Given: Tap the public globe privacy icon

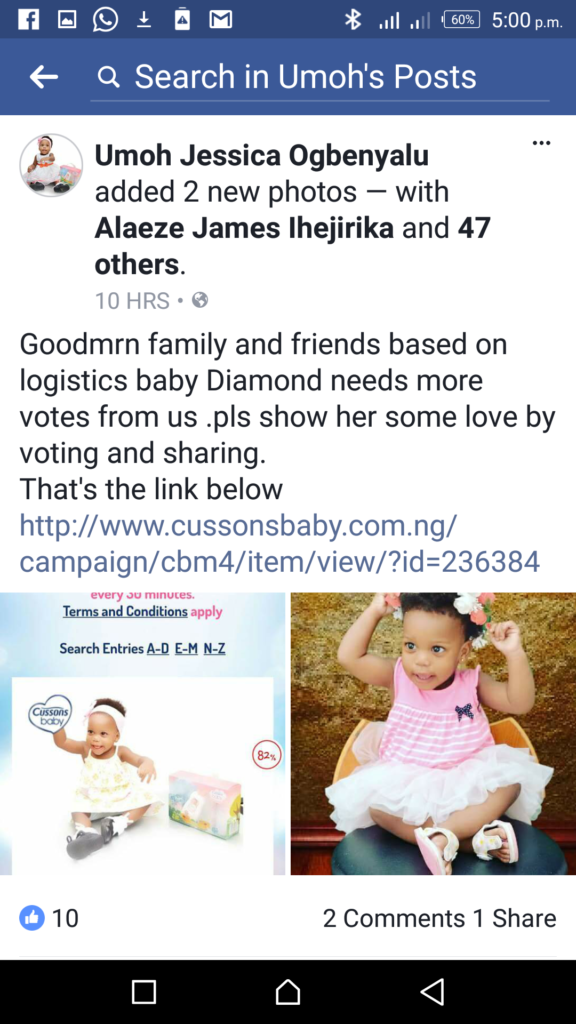Looking at the screenshot, I should pyautogui.click(x=200, y=300).
